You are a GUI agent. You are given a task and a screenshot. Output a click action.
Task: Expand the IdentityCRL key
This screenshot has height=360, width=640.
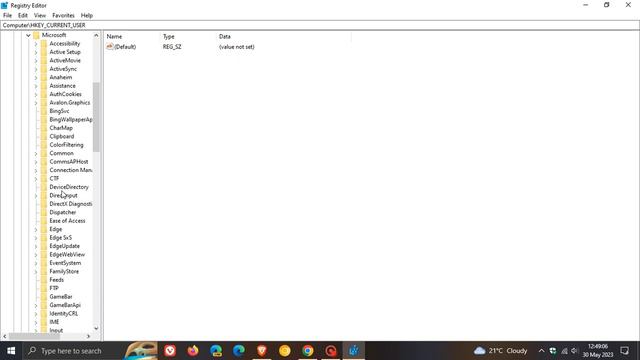pos(36,314)
